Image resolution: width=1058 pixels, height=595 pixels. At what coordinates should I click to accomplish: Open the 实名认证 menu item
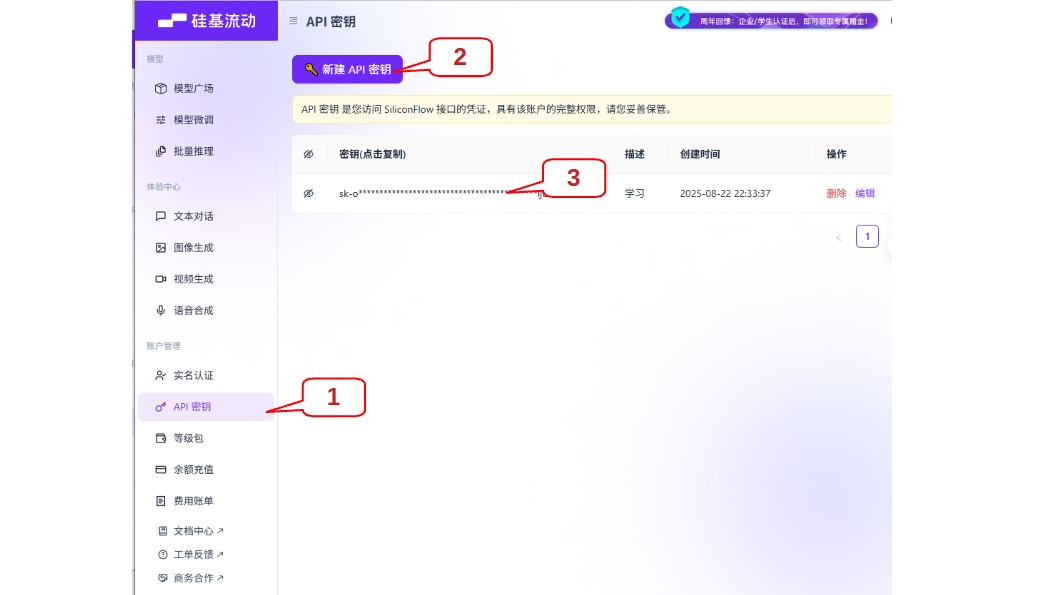193,376
